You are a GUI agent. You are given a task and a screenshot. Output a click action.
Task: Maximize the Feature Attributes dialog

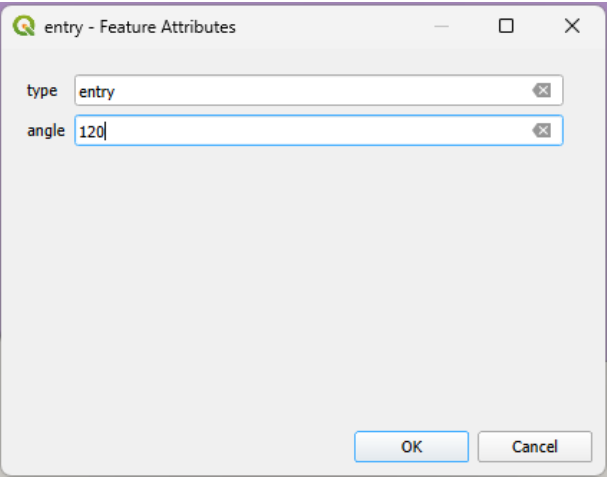point(506,27)
